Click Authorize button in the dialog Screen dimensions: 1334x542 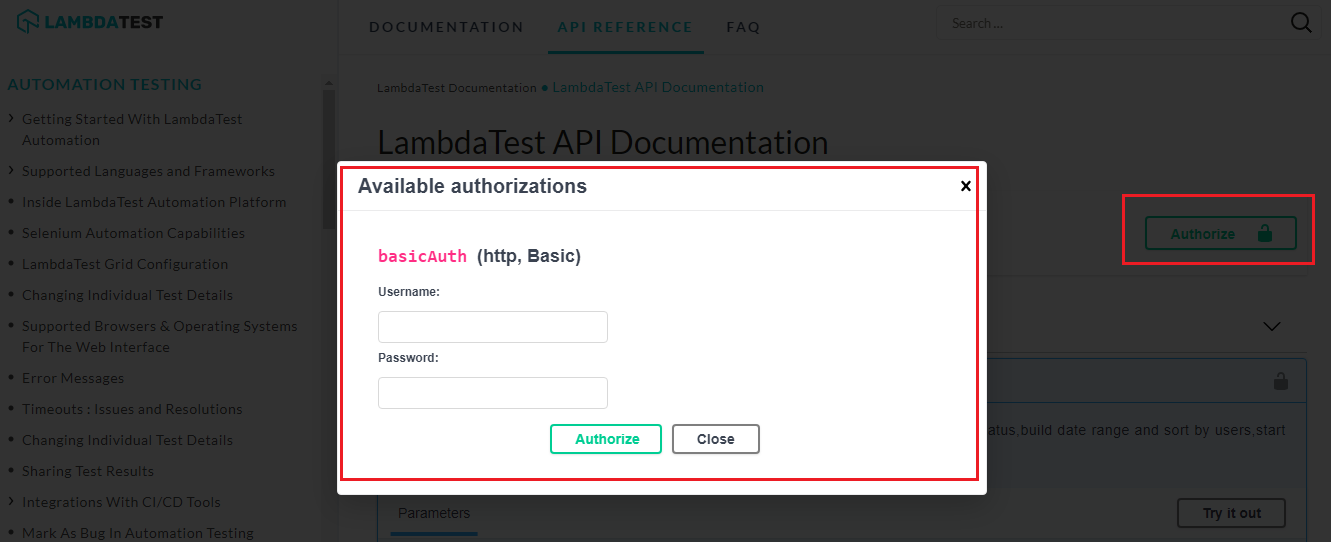(606, 439)
